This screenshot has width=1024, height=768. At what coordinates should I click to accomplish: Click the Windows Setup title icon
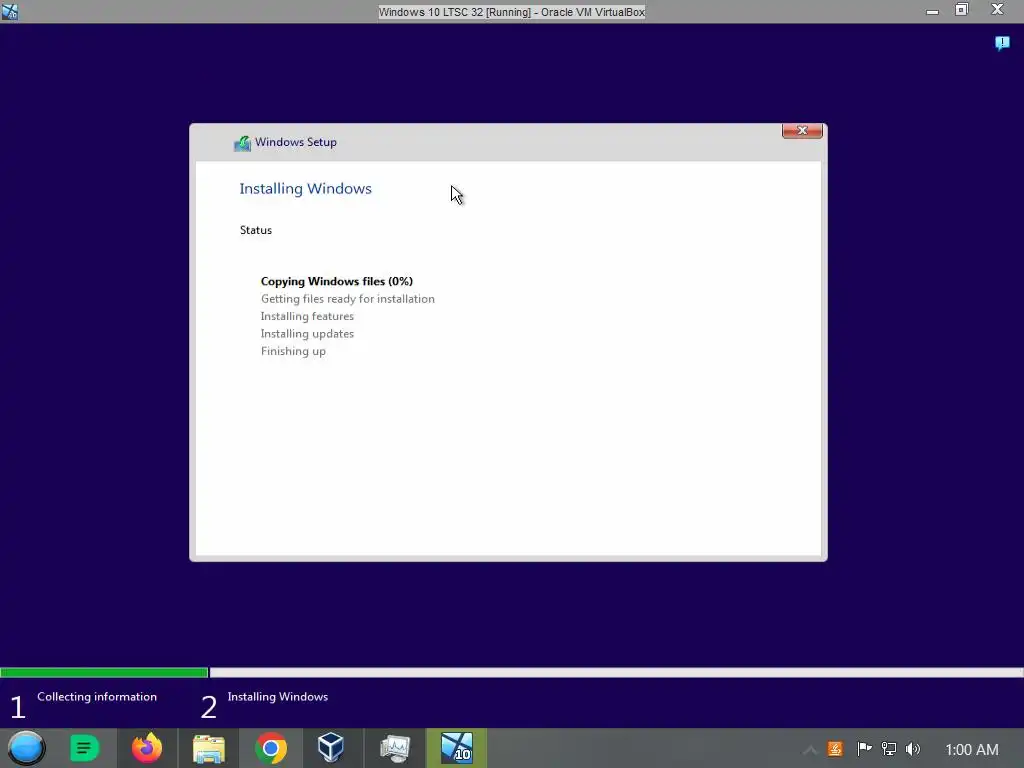click(242, 143)
